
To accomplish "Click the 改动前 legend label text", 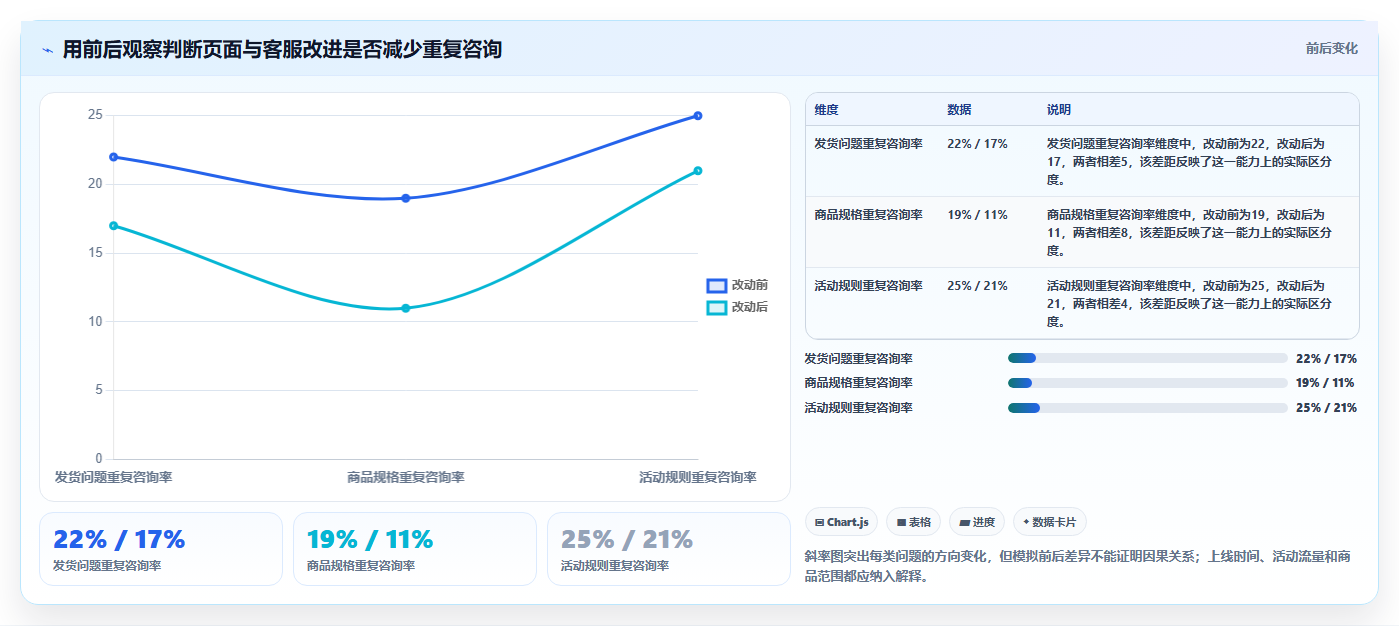I will pyautogui.click(x=750, y=286).
